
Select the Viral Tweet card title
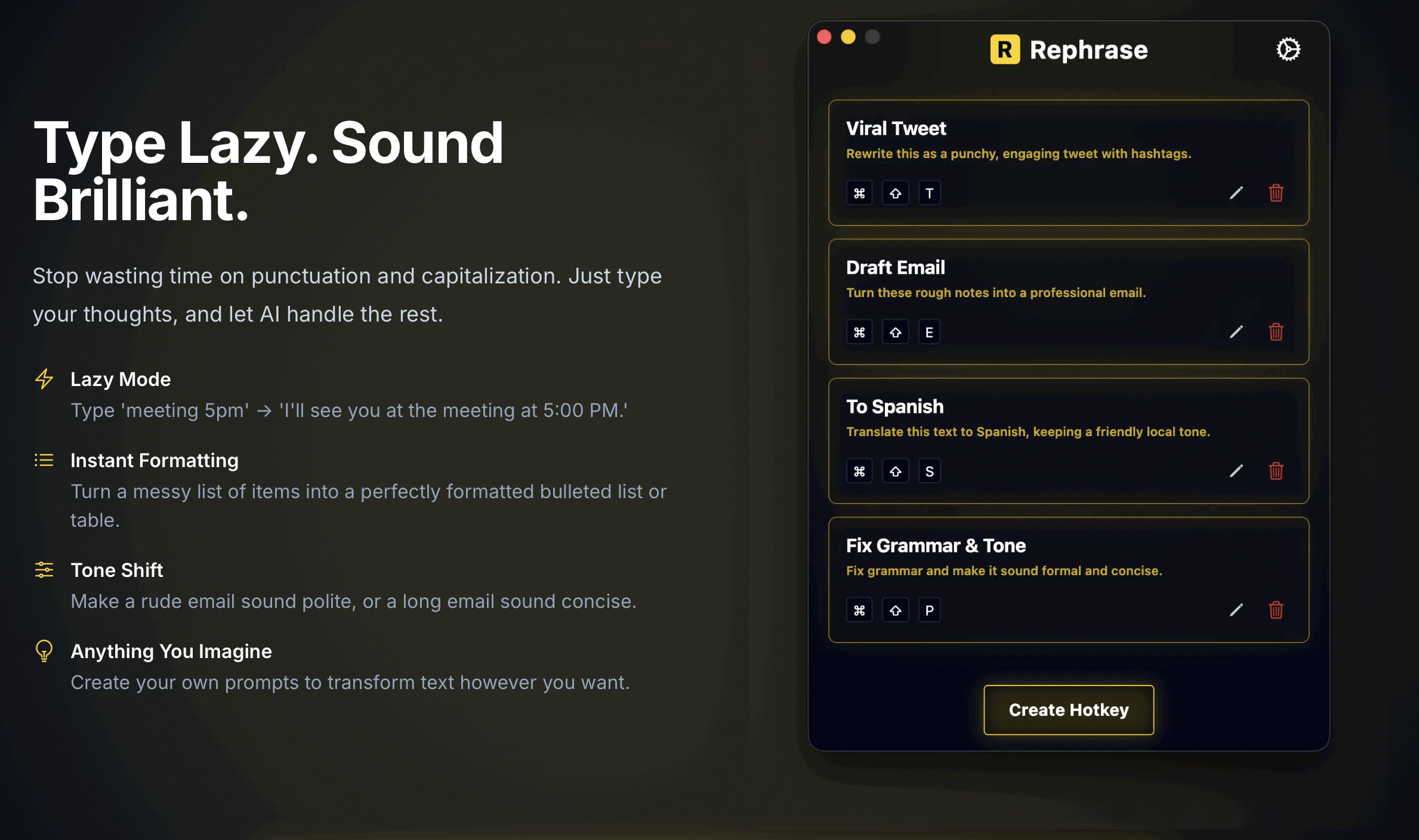[x=896, y=128]
